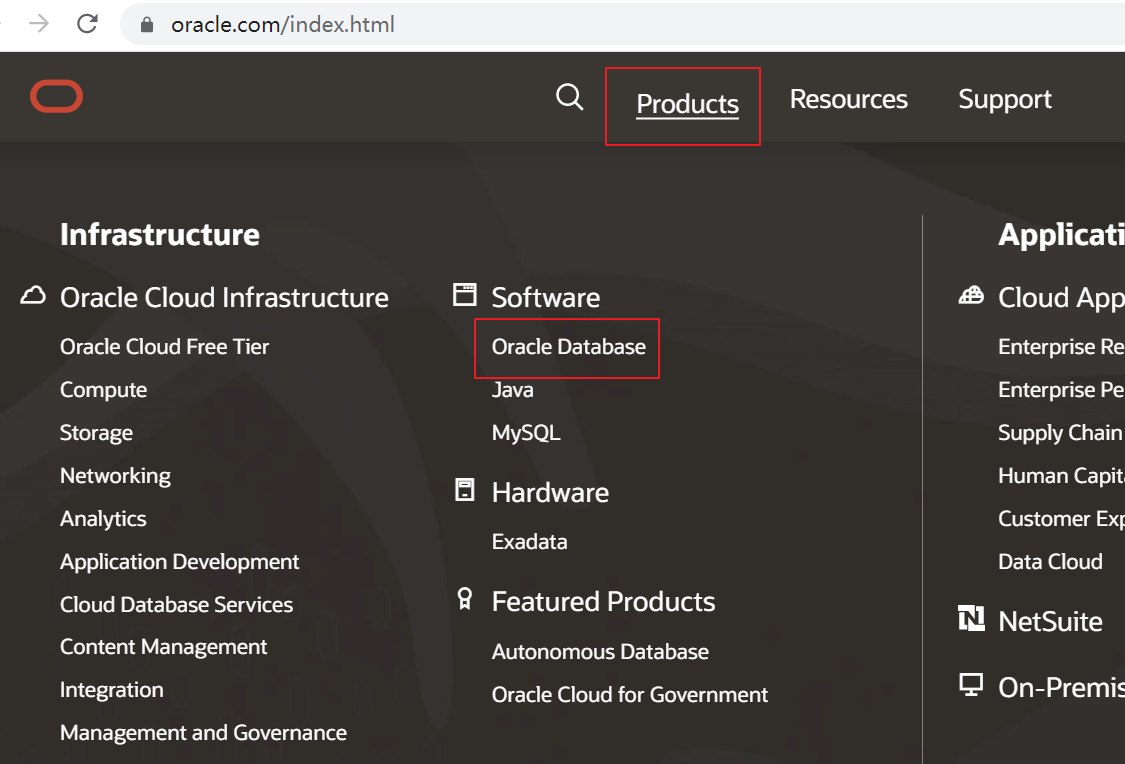Click the Cloud Applications icon
Image resolution: width=1125 pixels, height=764 pixels.
(x=971, y=295)
